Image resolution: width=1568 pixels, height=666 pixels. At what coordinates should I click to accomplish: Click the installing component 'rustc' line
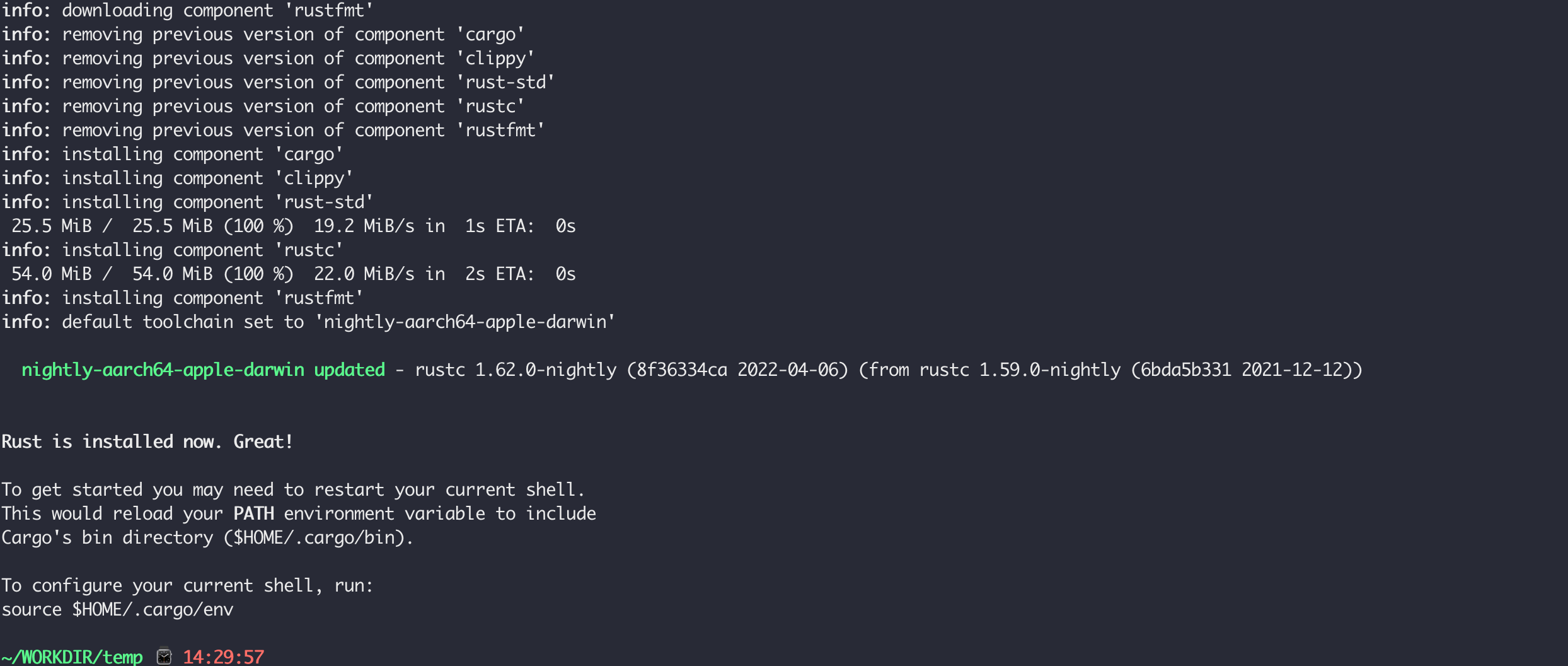point(172,250)
